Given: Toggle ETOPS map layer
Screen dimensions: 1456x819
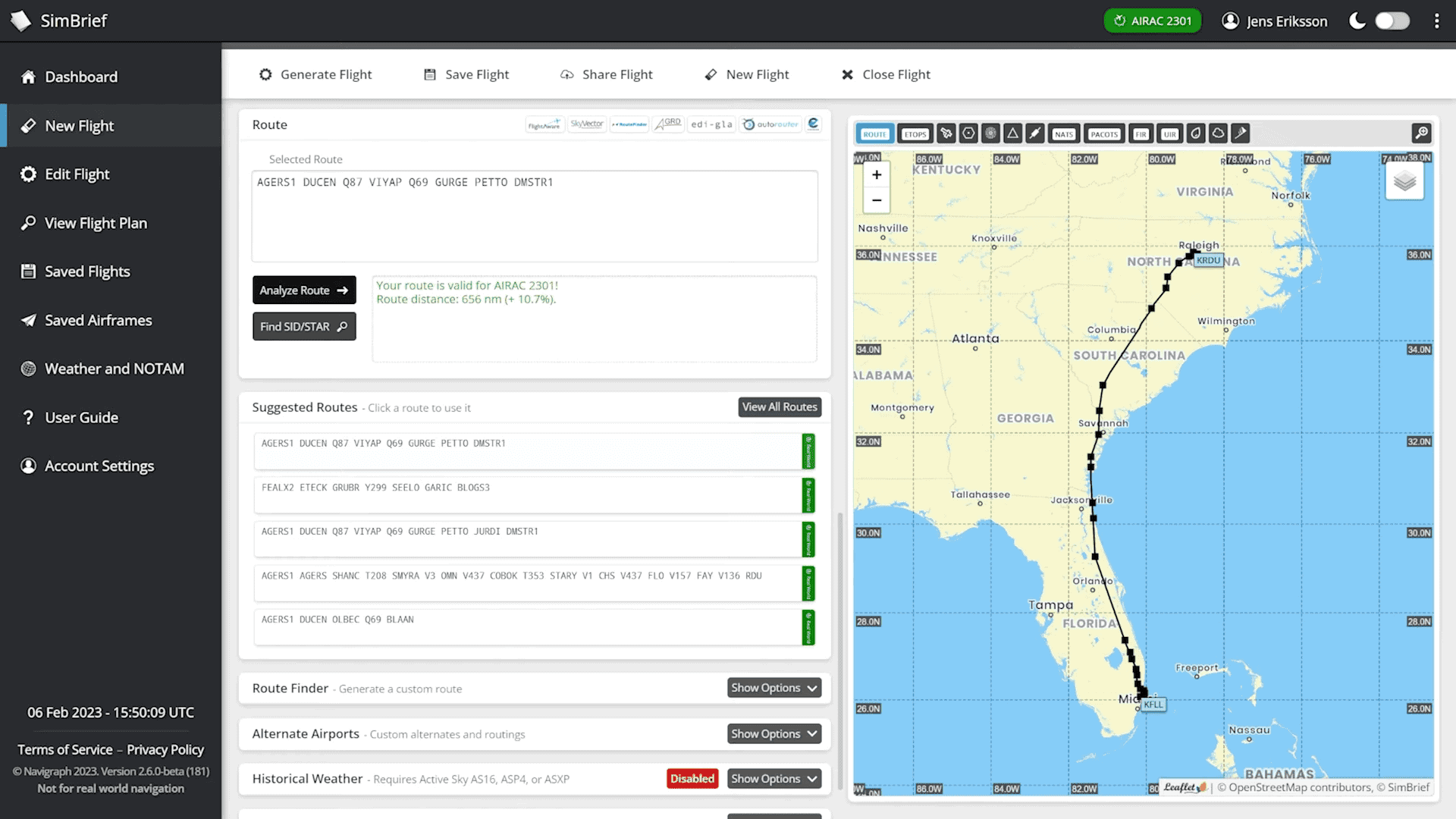Looking at the screenshot, I should coord(915,134).
